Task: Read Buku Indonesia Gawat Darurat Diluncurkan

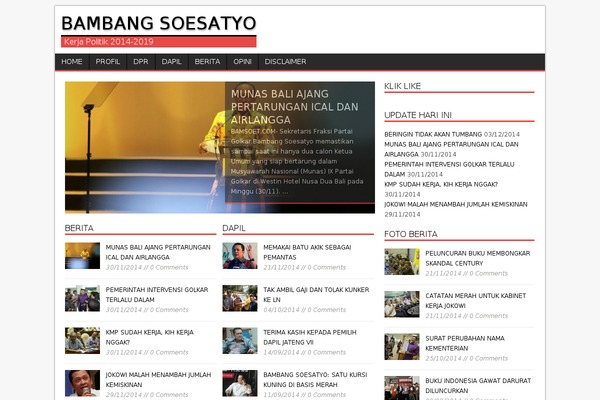Action: coord(478,386)
